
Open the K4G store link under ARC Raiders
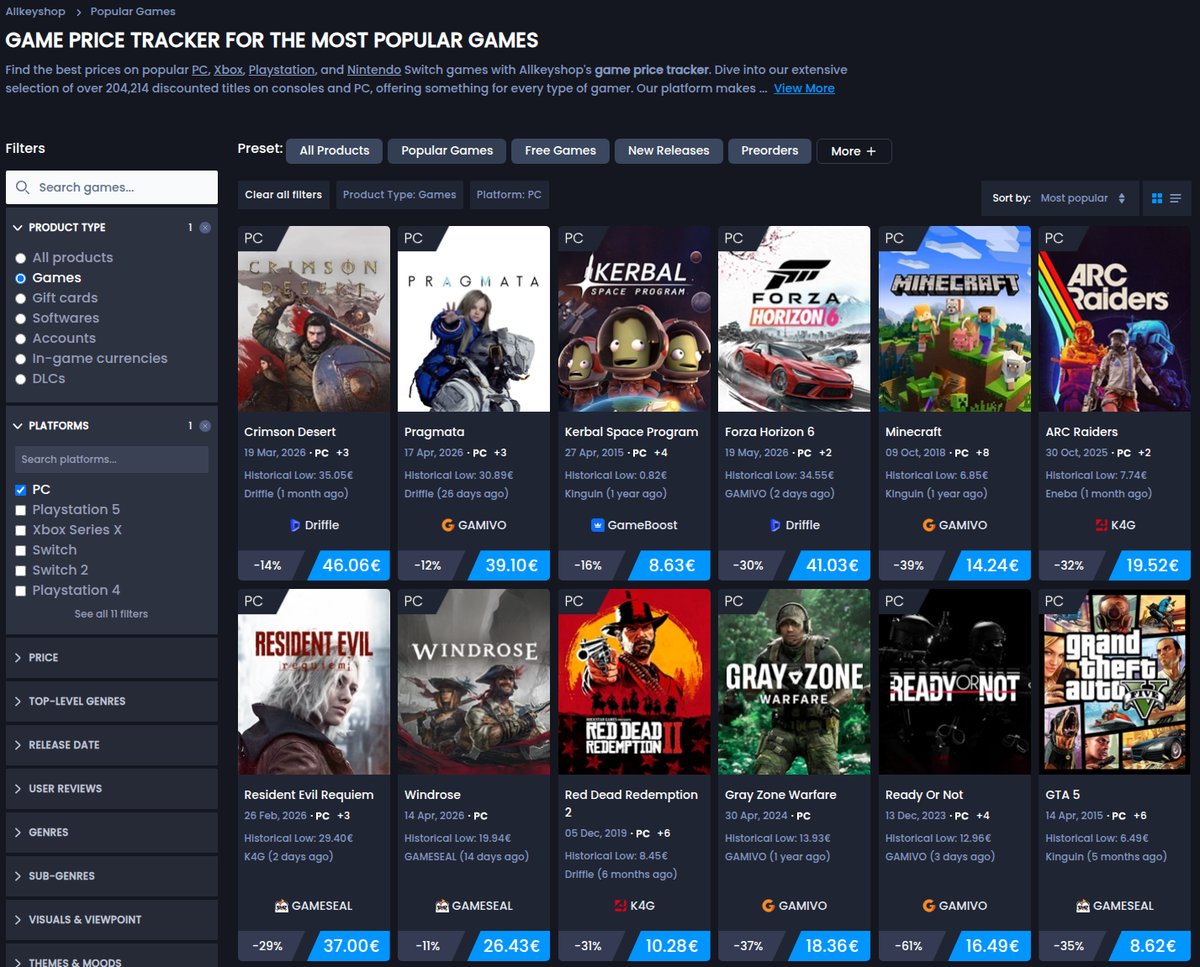pos(1114,523)
